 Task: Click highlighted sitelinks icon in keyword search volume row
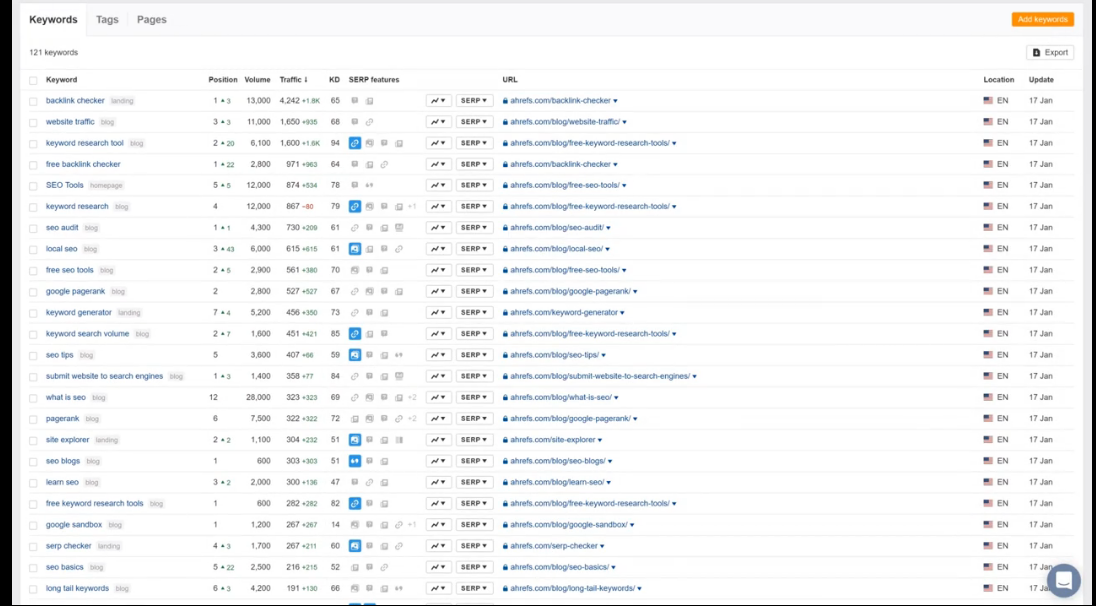[355, 334]
